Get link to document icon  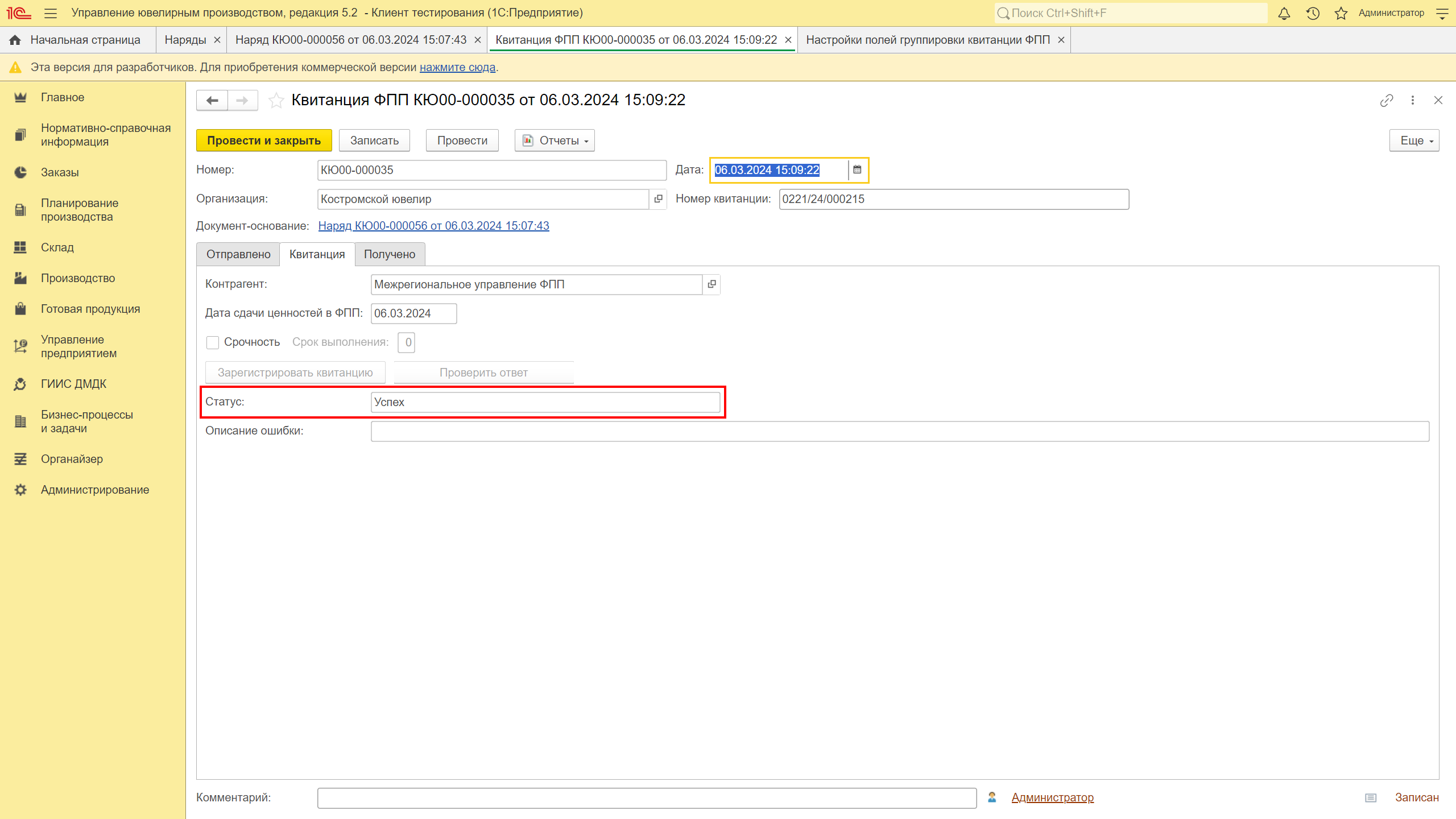(x=1387, y=101)
